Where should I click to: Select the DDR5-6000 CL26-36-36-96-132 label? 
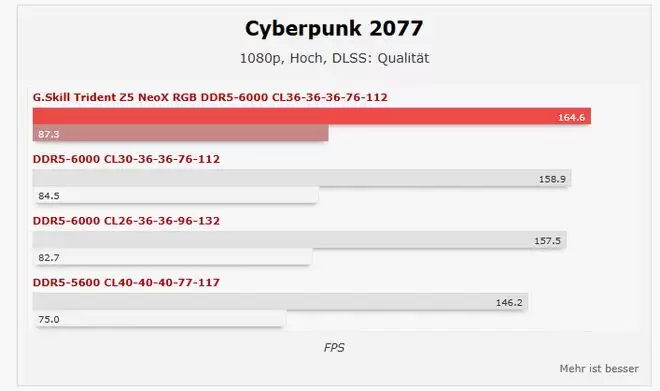[x=126, y=221]
